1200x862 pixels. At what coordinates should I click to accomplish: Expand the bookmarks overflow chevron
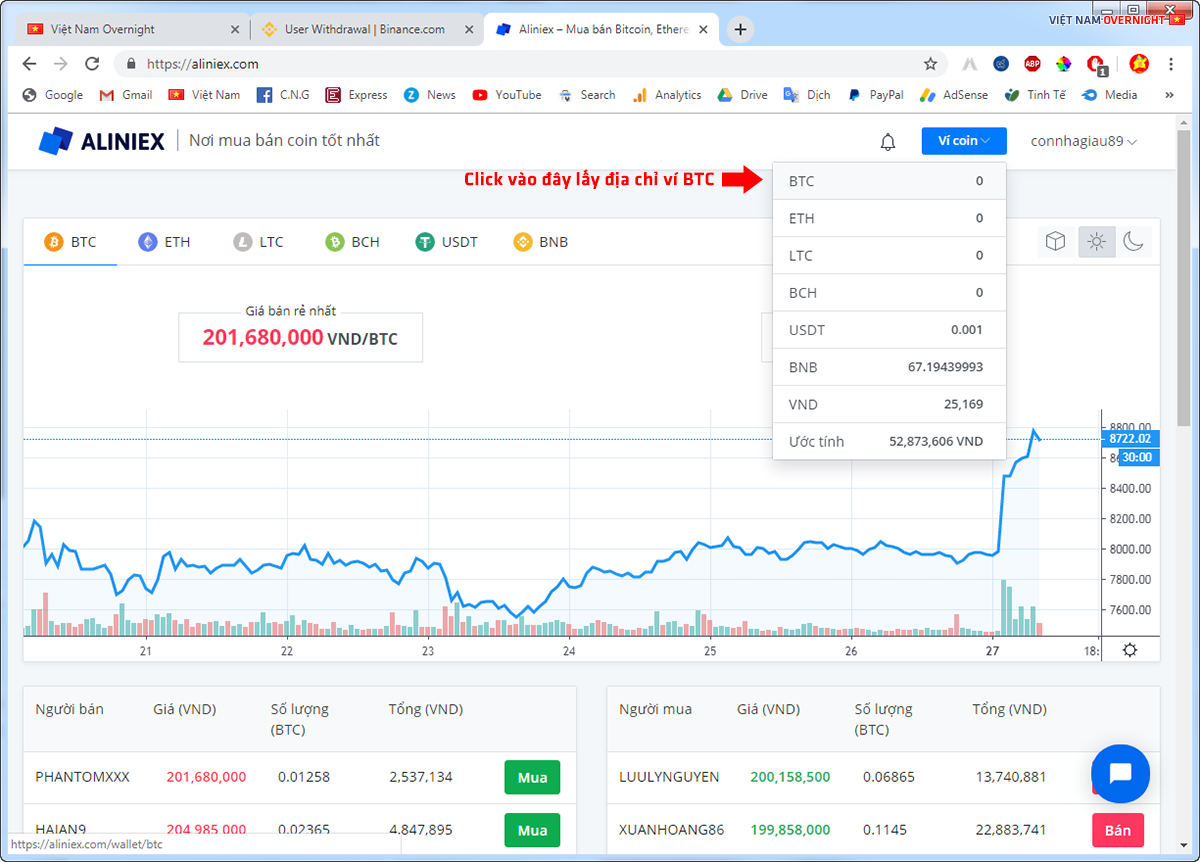(x=1170, y=95)
